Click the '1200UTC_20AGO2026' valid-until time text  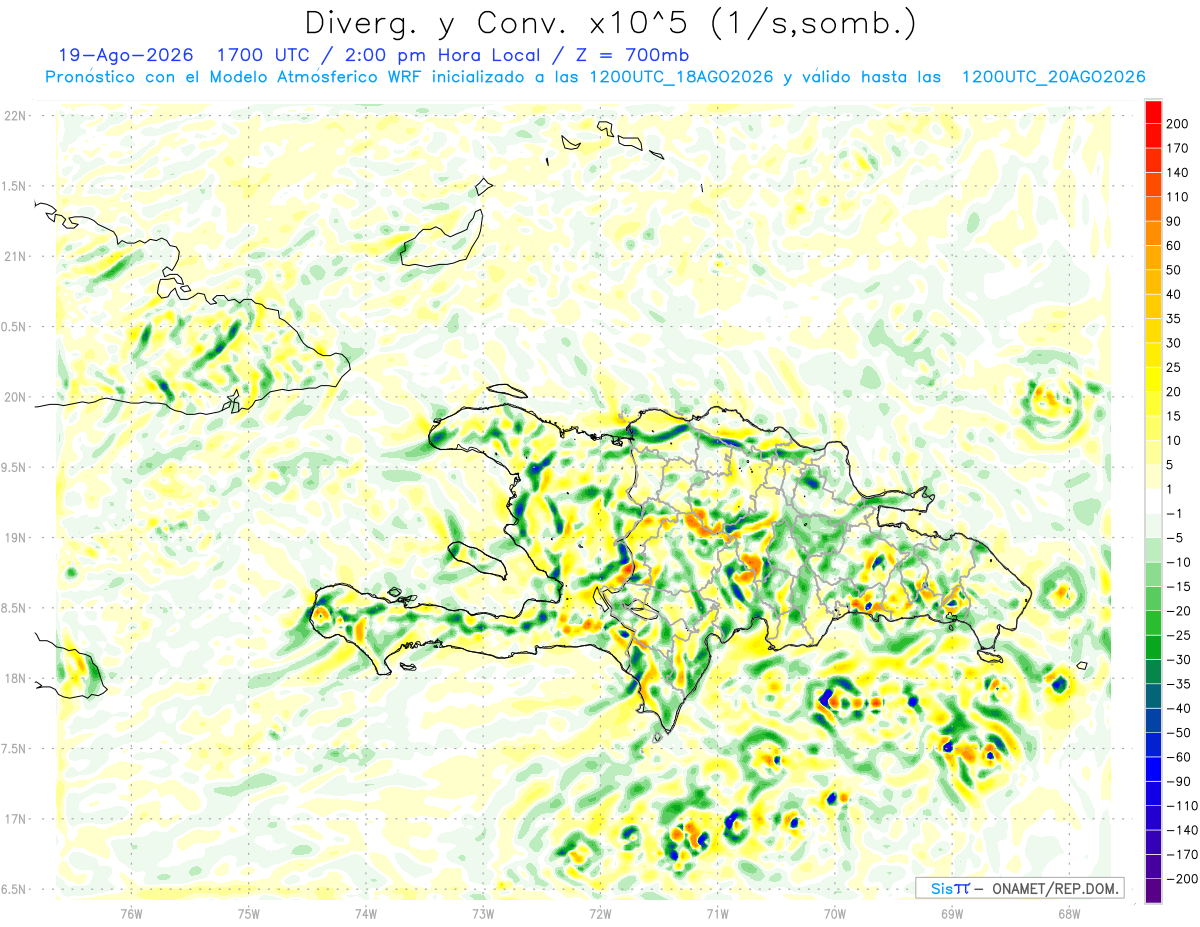(1053, 77)
